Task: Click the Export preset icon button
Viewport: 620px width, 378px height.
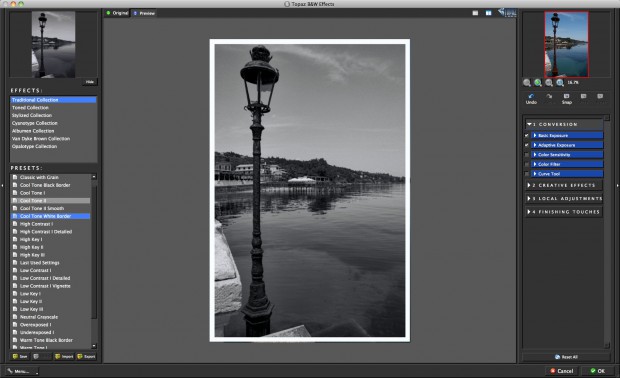Action: (86, 356)
